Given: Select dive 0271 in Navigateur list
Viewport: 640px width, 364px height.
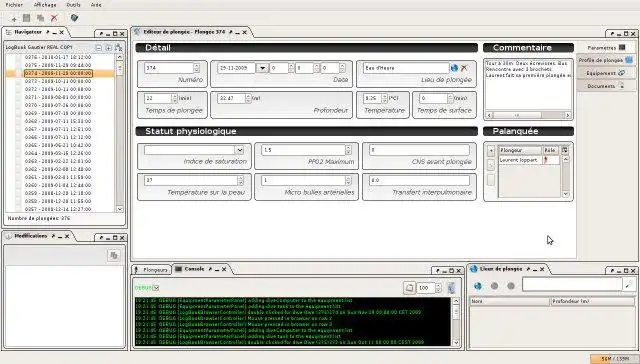Looking at the screenshot, I should click(58, 98).
